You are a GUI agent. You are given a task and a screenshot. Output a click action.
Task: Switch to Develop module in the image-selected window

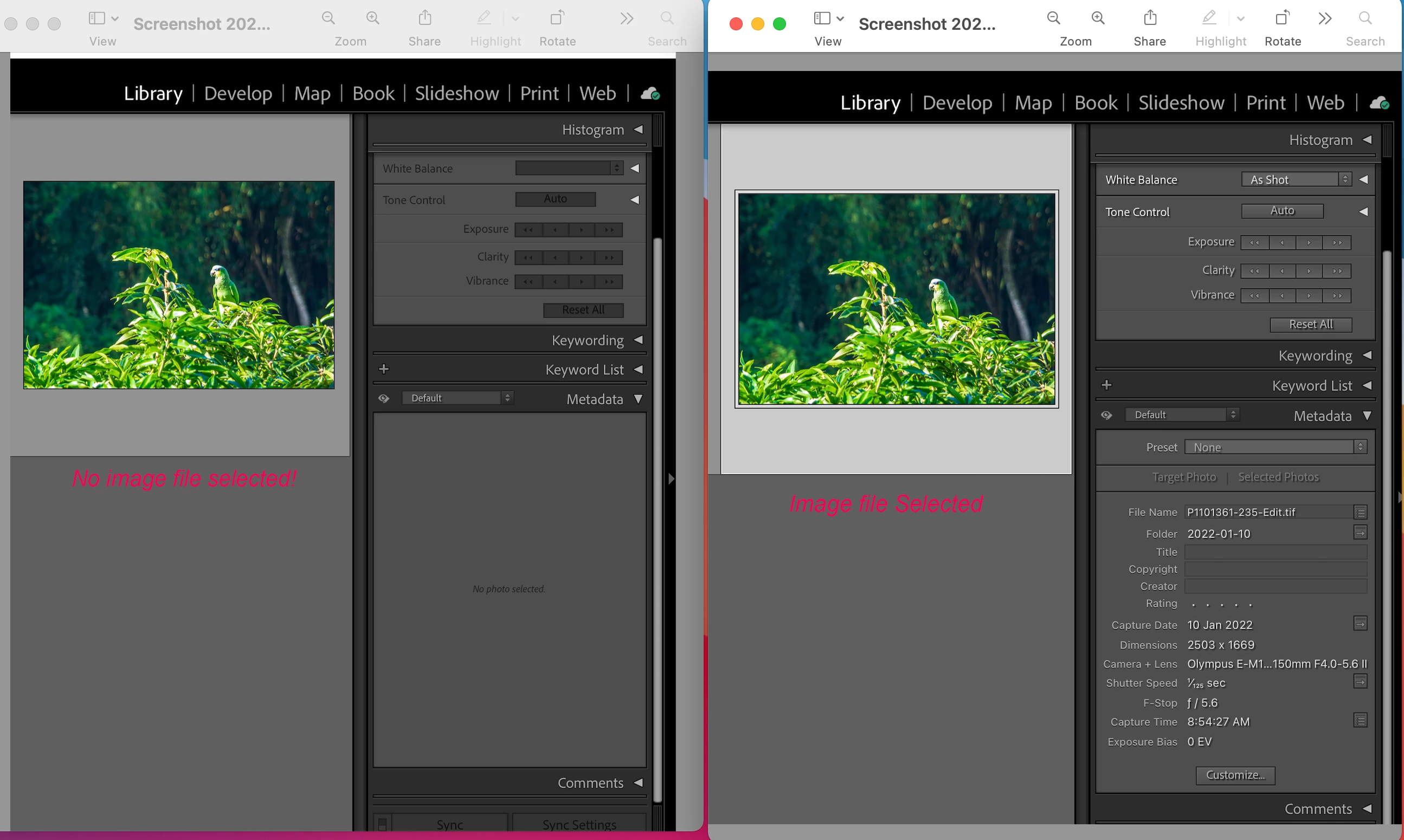pos(957,103)
